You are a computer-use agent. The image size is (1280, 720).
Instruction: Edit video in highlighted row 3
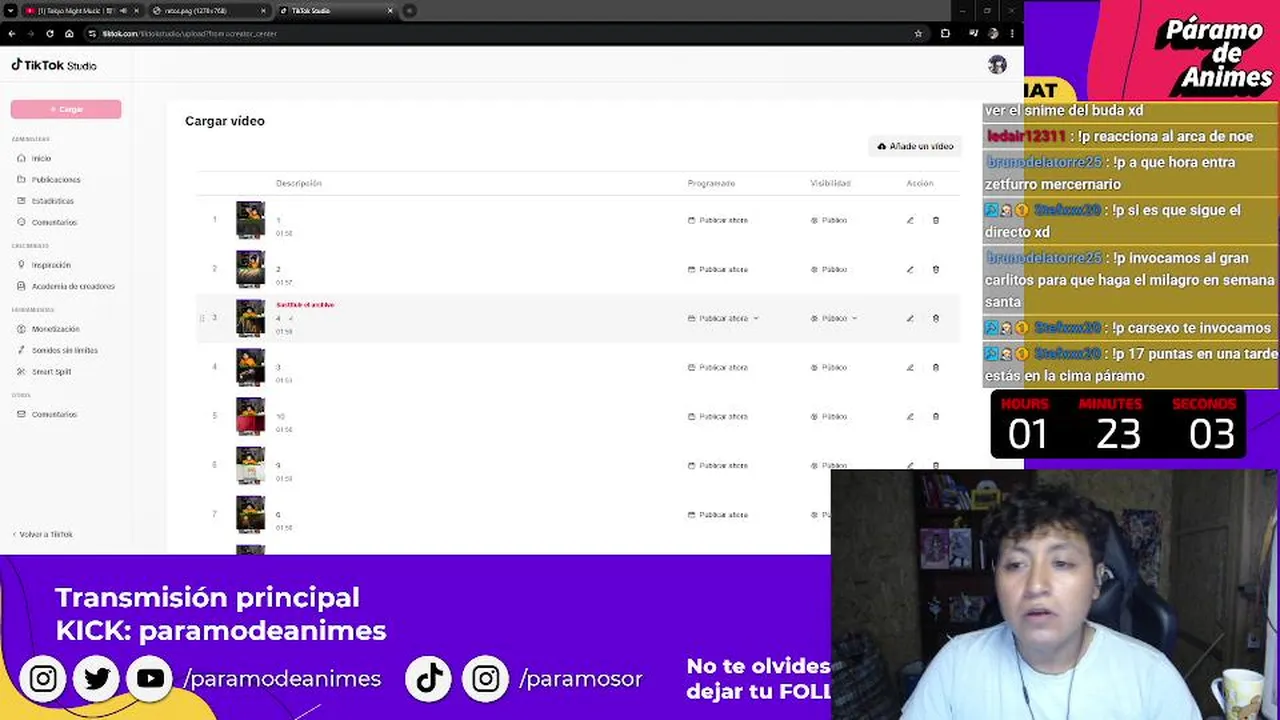(910, 318)
